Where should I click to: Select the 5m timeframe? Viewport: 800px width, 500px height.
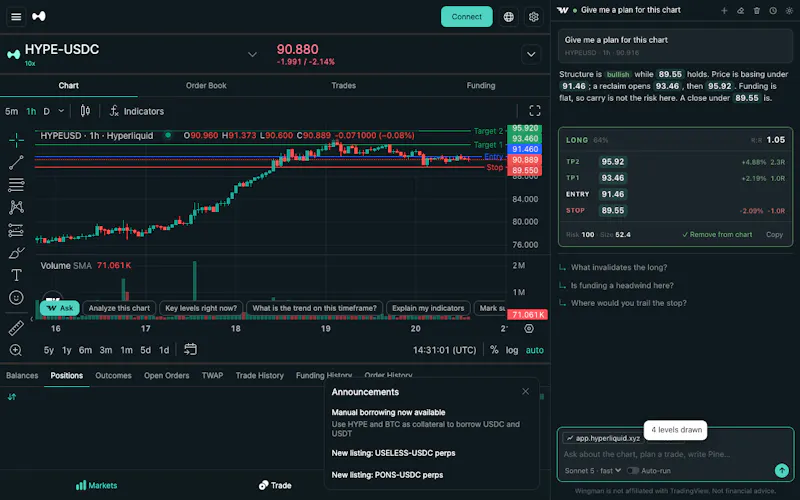click(x=11, y=111)
